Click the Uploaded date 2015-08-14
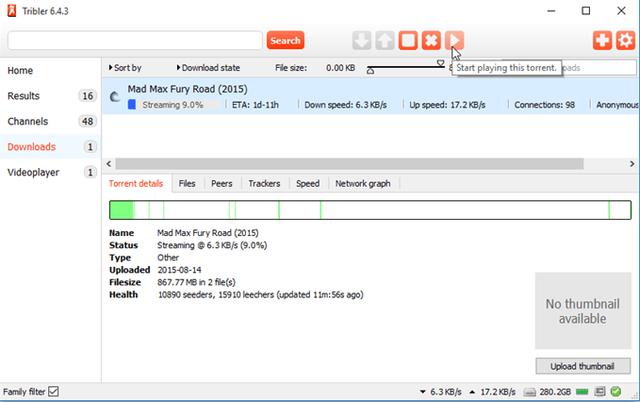The image size is (640, 402). pos(179,270)
